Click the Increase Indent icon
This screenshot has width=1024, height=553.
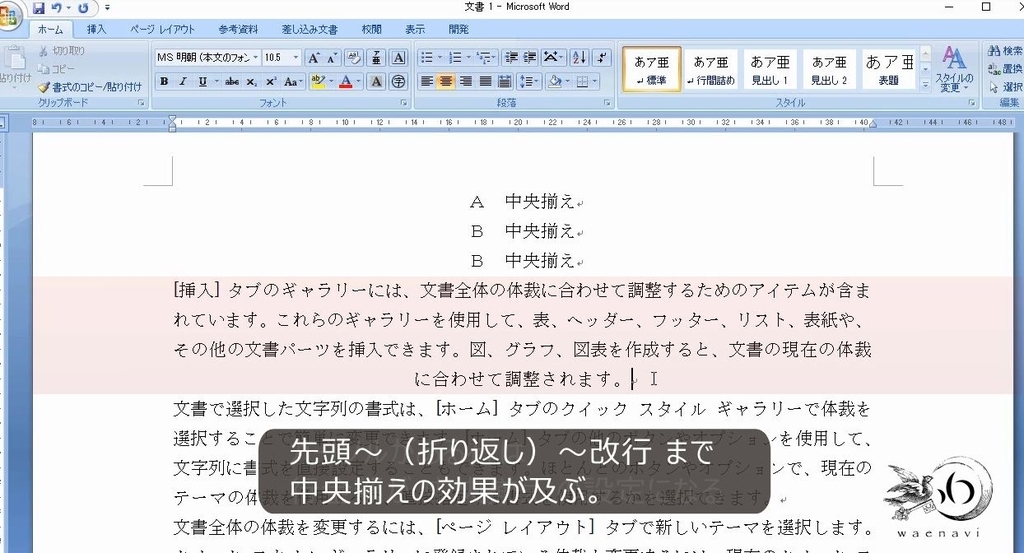[x=530, y=58]
